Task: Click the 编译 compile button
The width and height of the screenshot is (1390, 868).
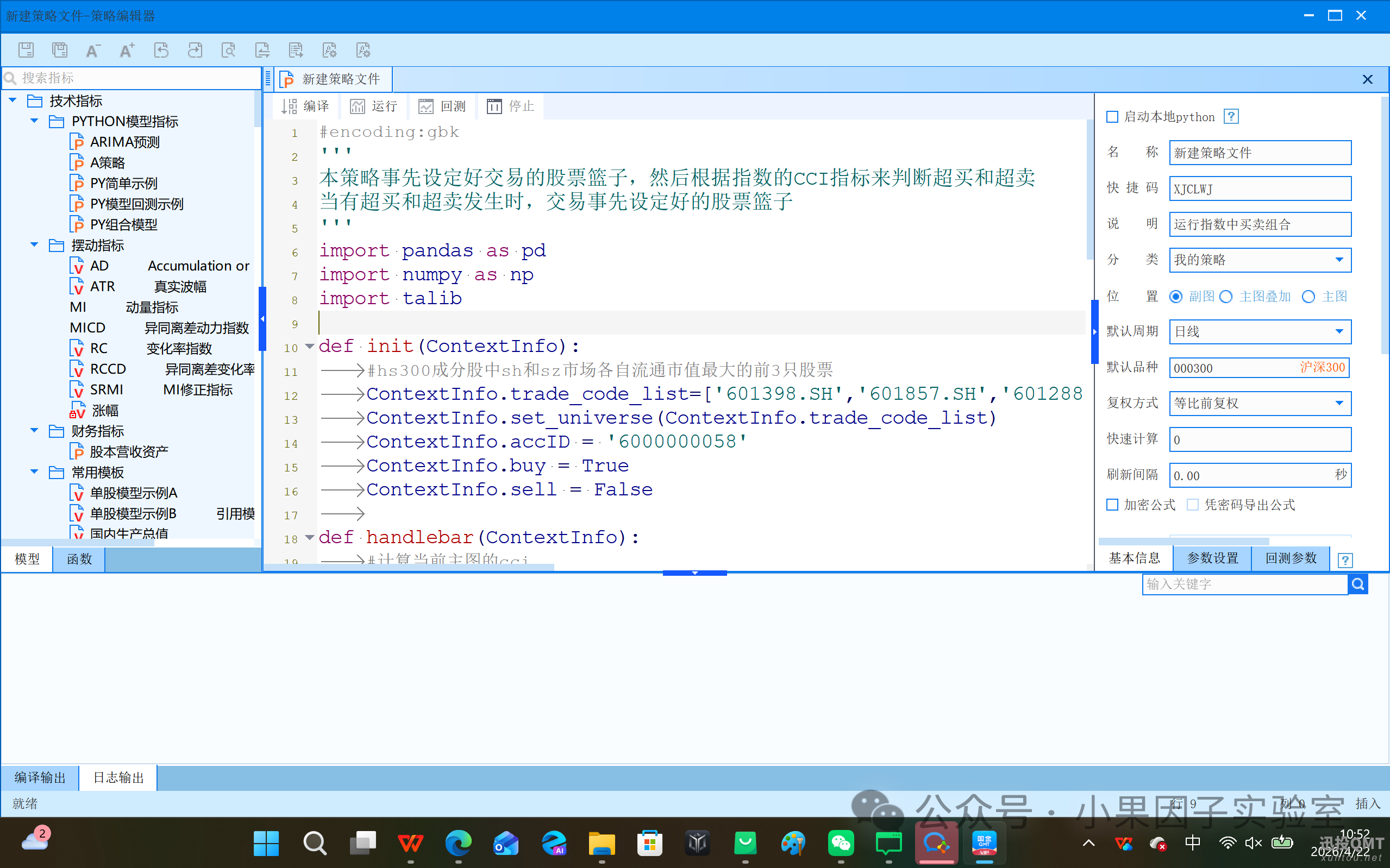Action: pyautogui.click(x=305, y=106)
